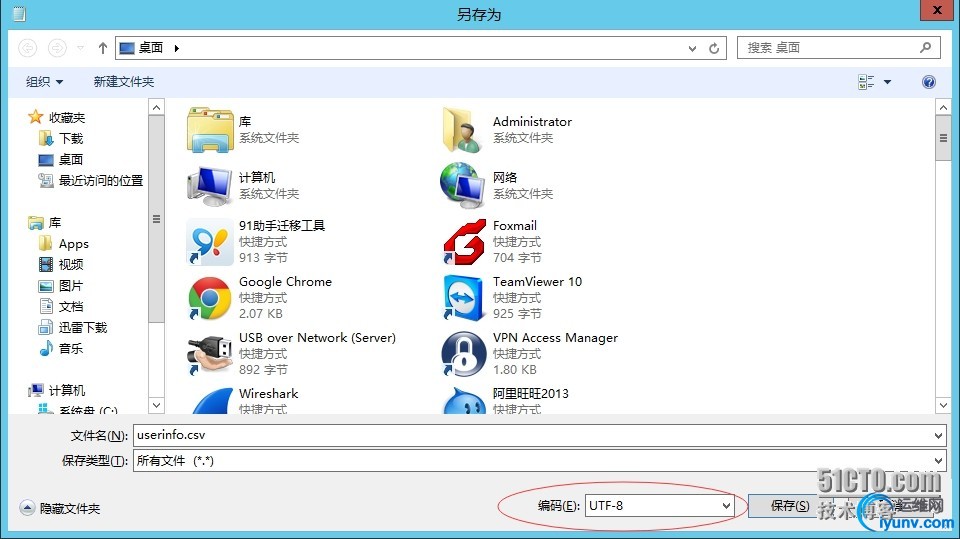
Task: Click 隐藏文件夹 to hide folders
Action: (60, 508)
